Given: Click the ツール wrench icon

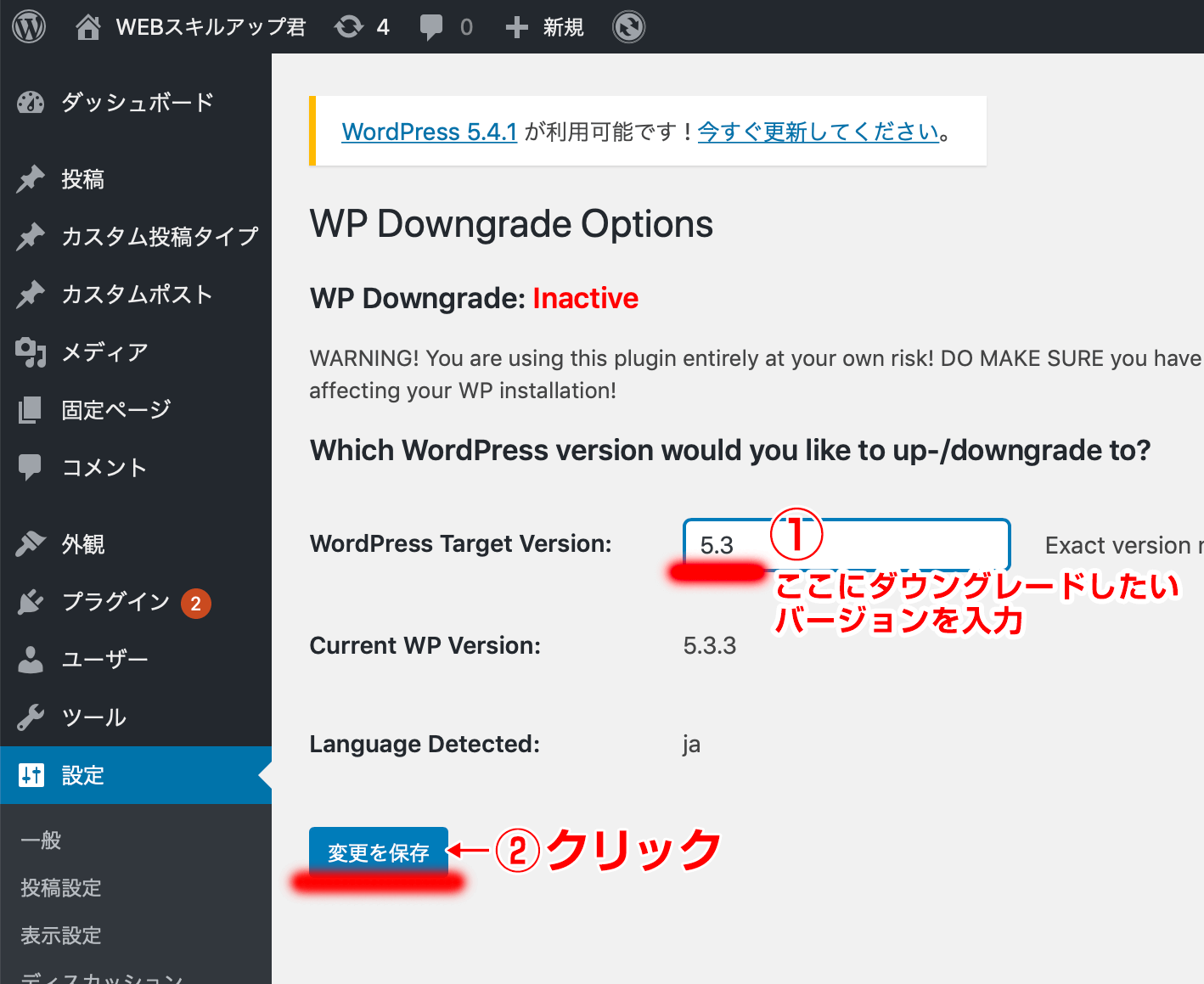Looking at the screenshot, I should coord(31,717).
